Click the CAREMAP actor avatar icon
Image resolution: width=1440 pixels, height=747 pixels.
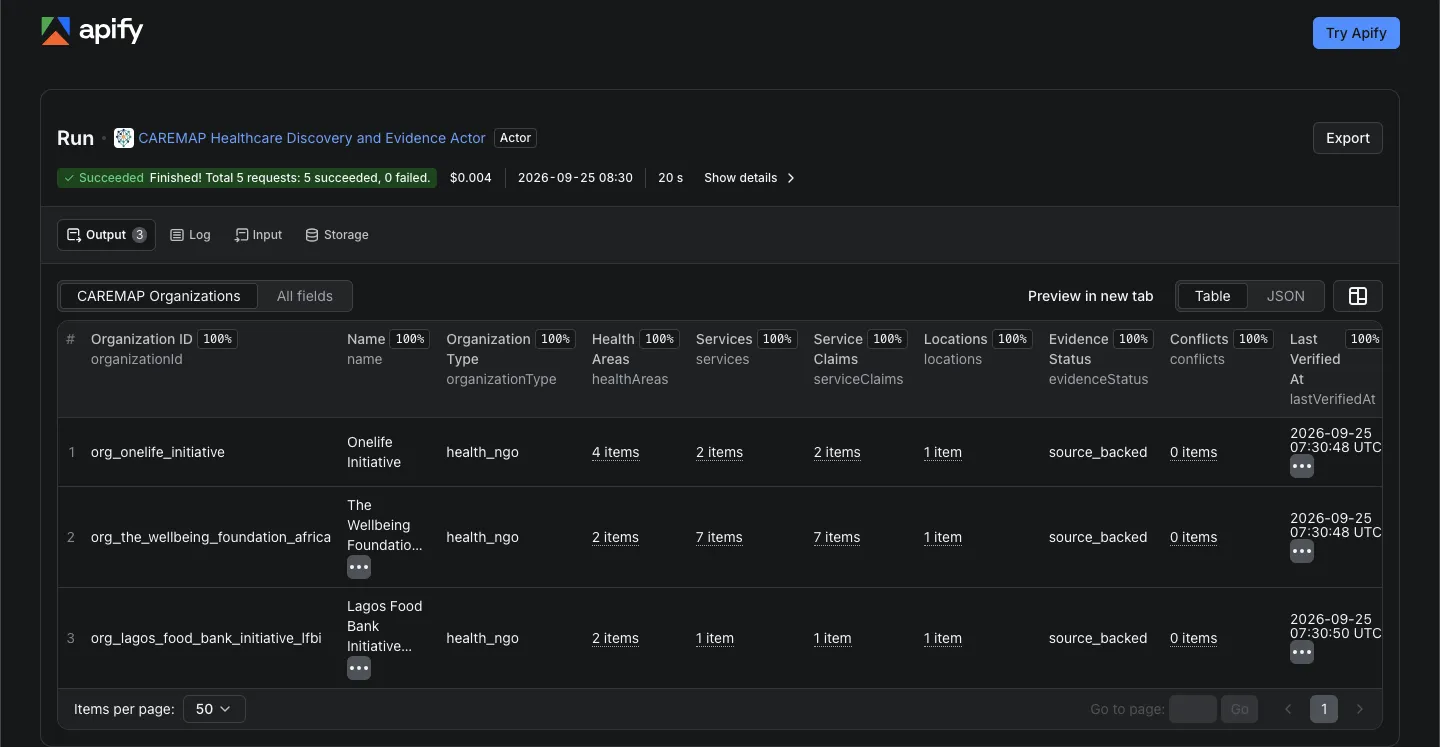124,138
